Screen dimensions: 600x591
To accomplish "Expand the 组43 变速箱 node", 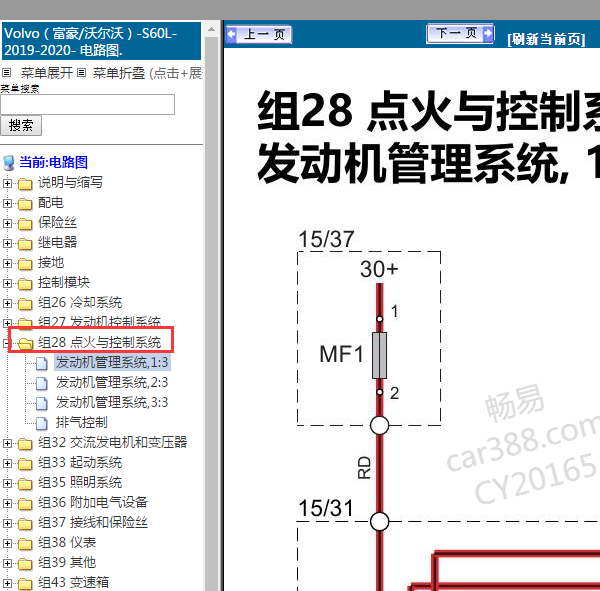I will [x=7, y=583].
